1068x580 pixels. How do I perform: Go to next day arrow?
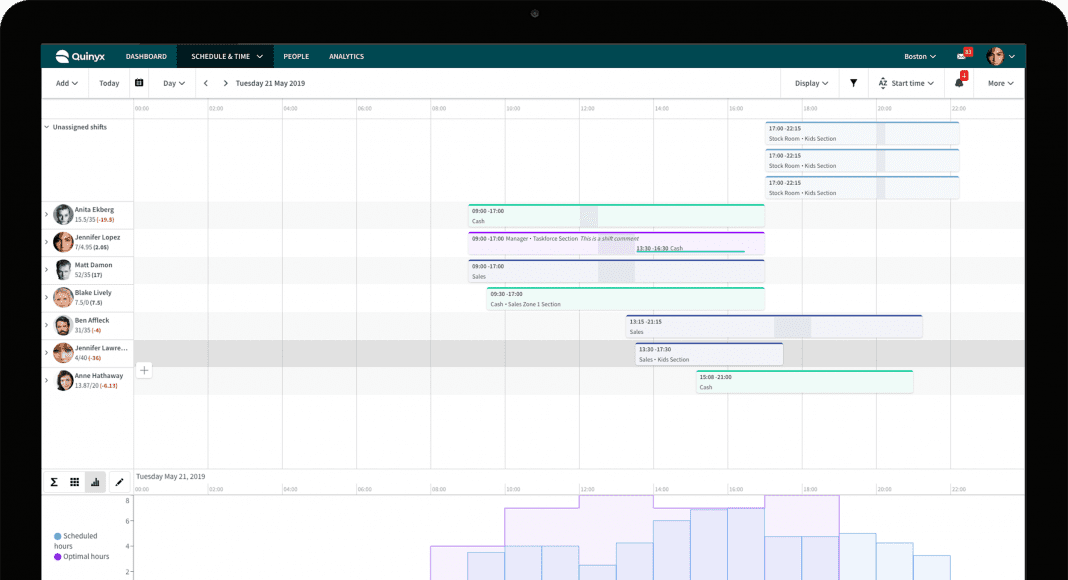pyautogui.click(x=226, y=83)
